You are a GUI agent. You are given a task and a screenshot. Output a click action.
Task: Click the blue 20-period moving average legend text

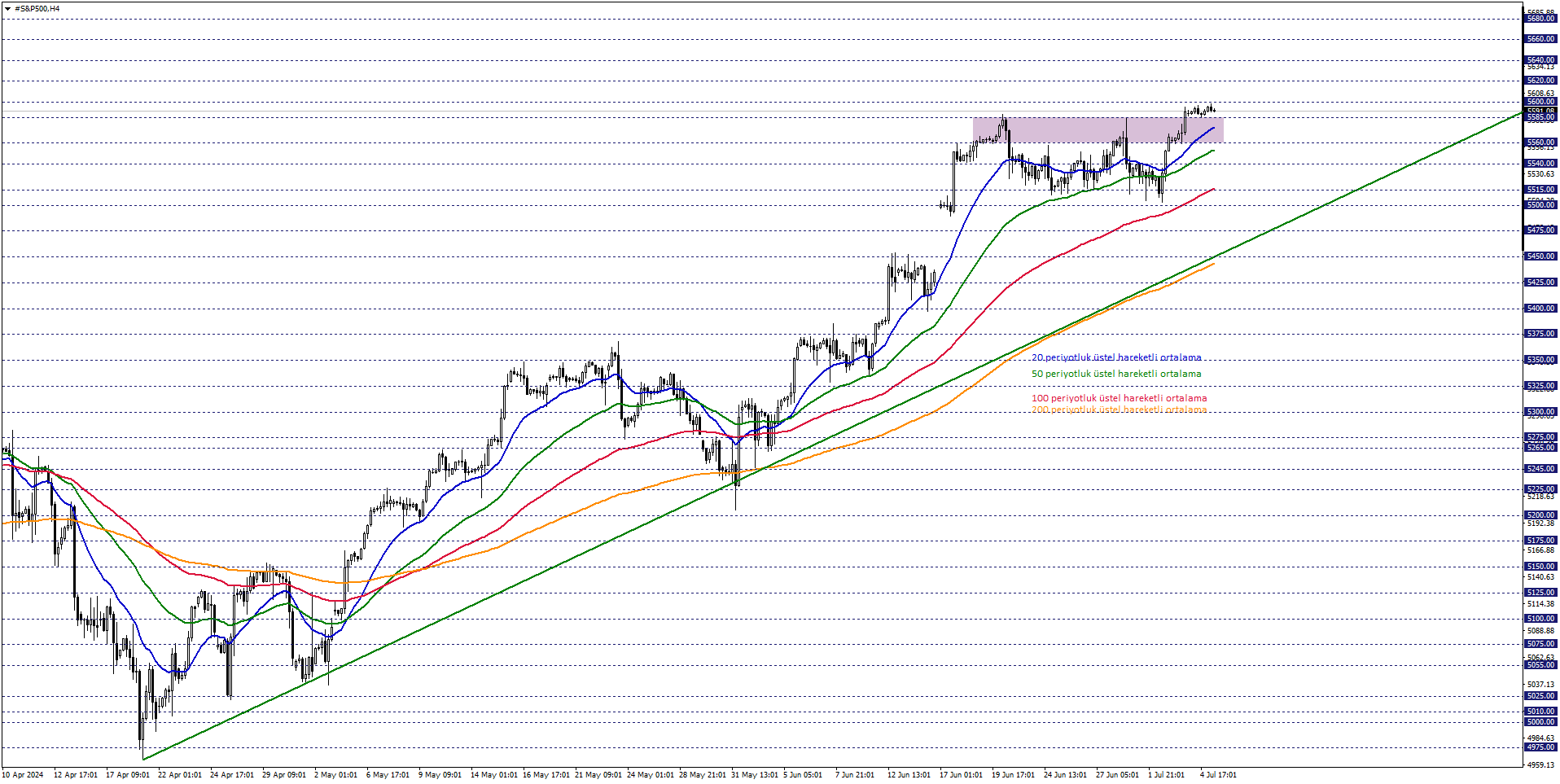(1116, 357)
